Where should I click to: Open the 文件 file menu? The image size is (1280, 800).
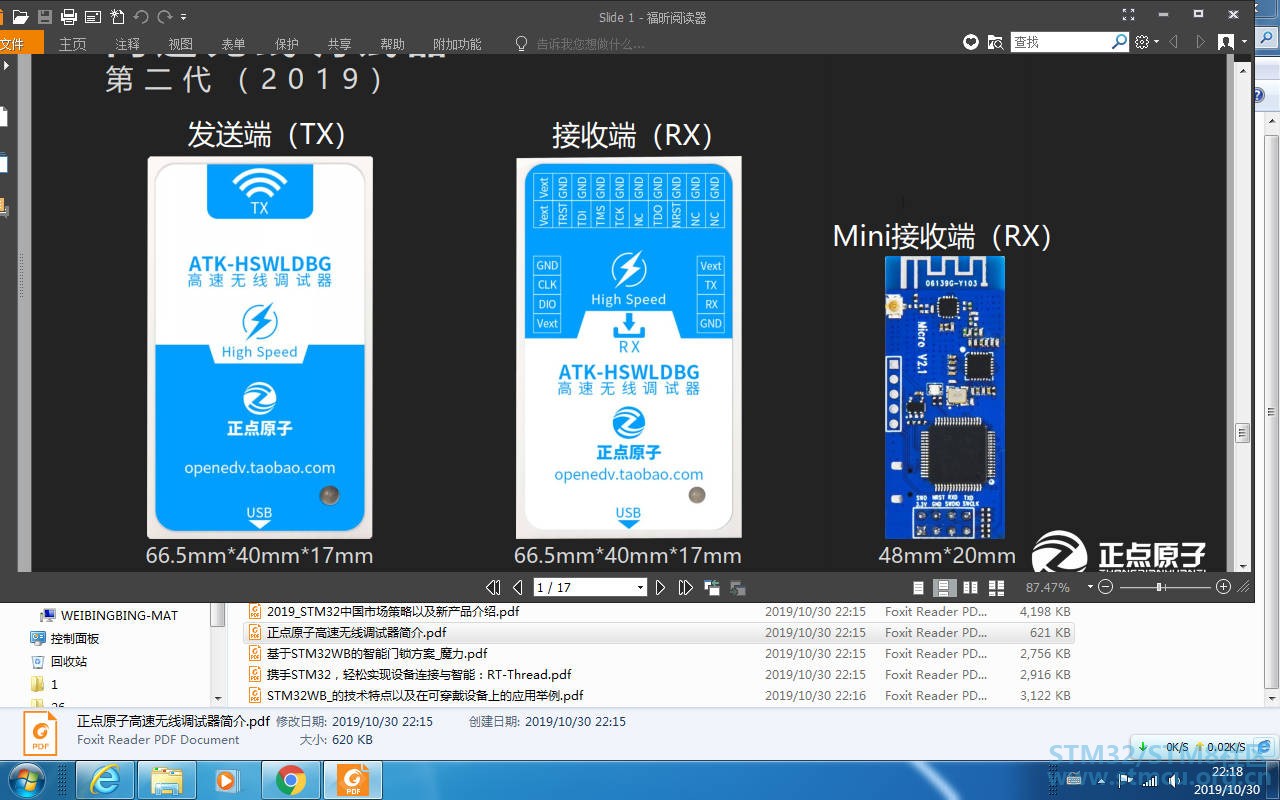[20, 43]
